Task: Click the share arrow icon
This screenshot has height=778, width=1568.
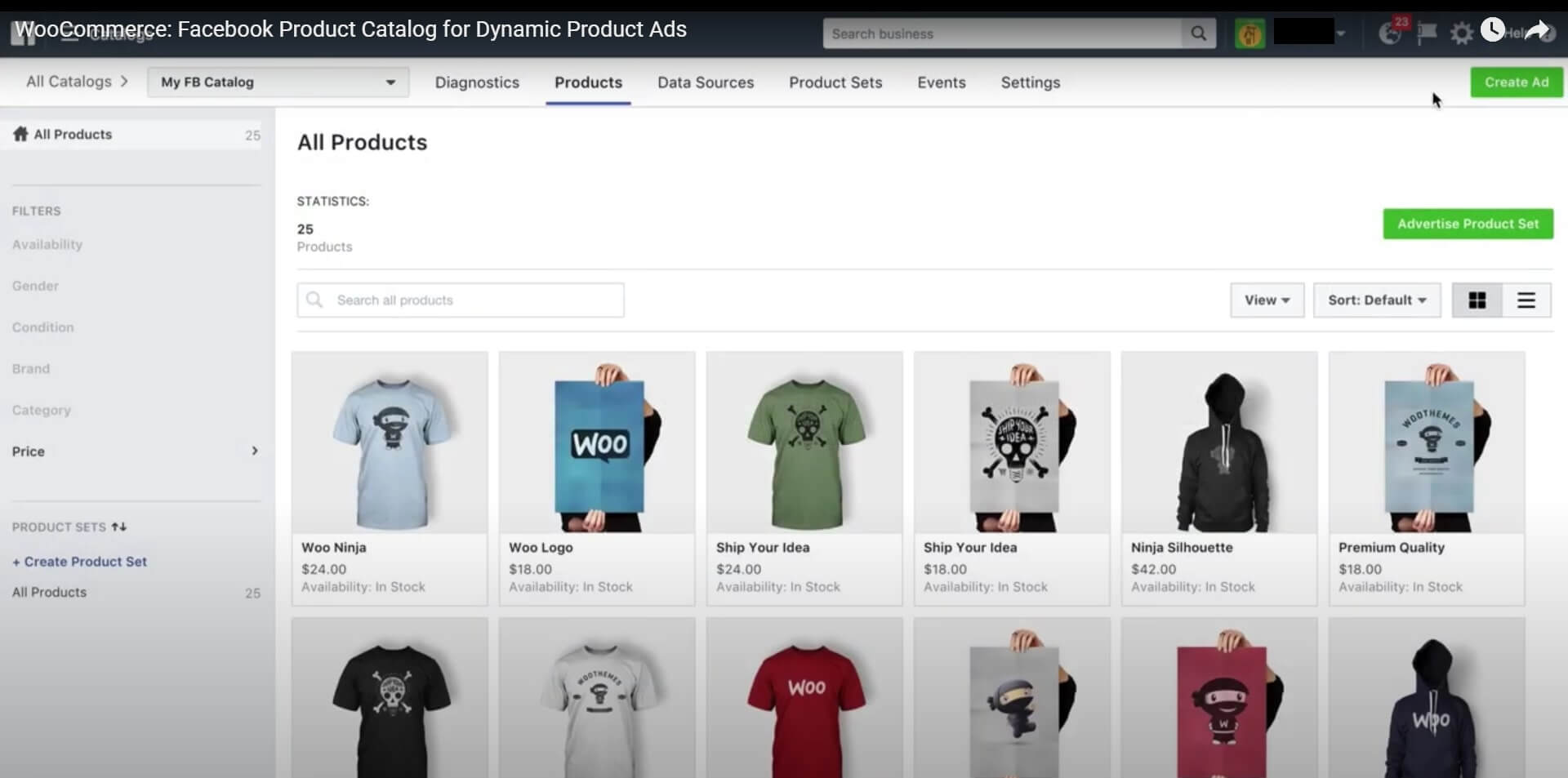Action: click(1538, 30)
